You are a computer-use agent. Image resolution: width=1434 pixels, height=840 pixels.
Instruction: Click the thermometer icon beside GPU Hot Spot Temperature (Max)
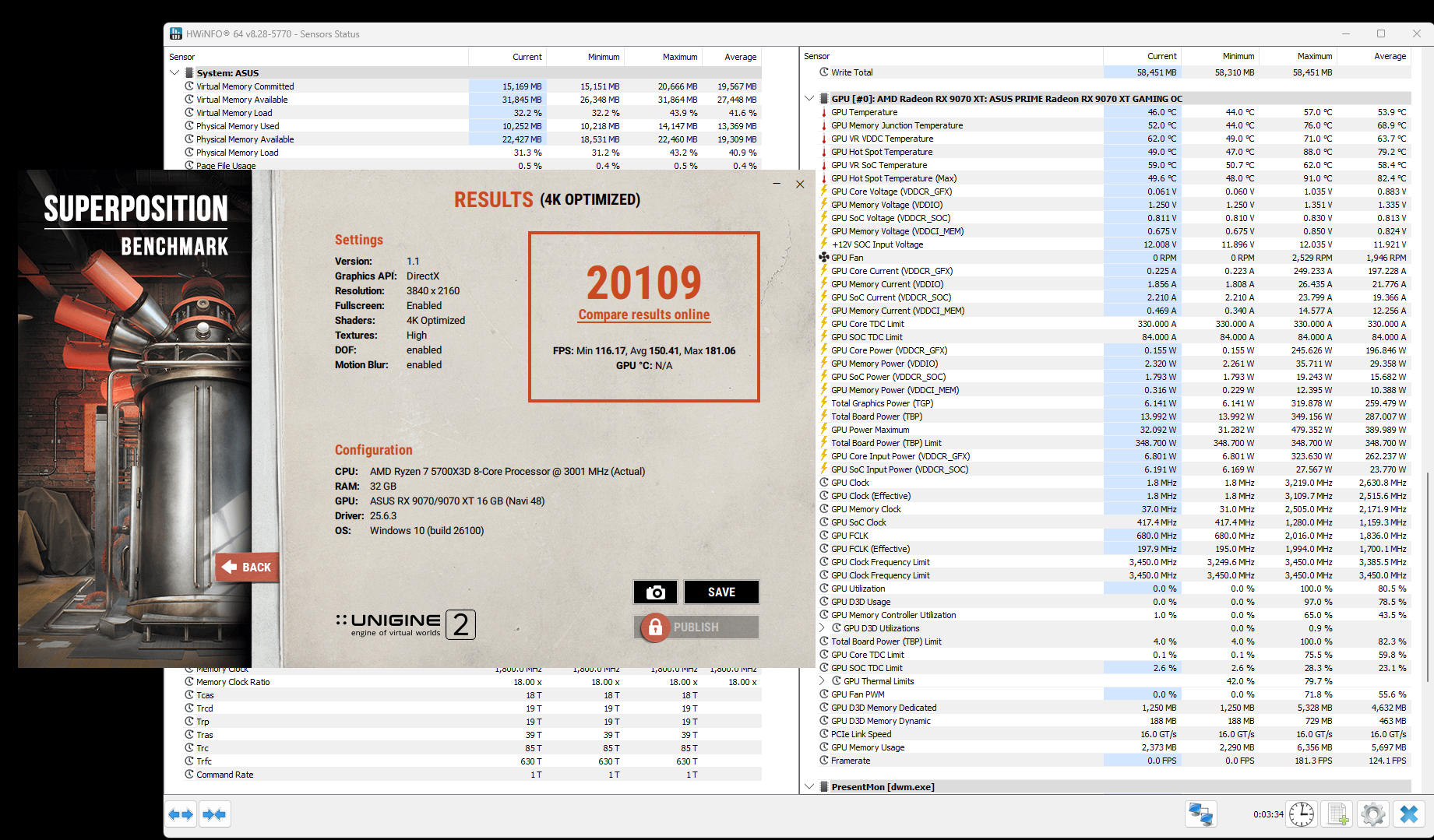coord(824,178)
